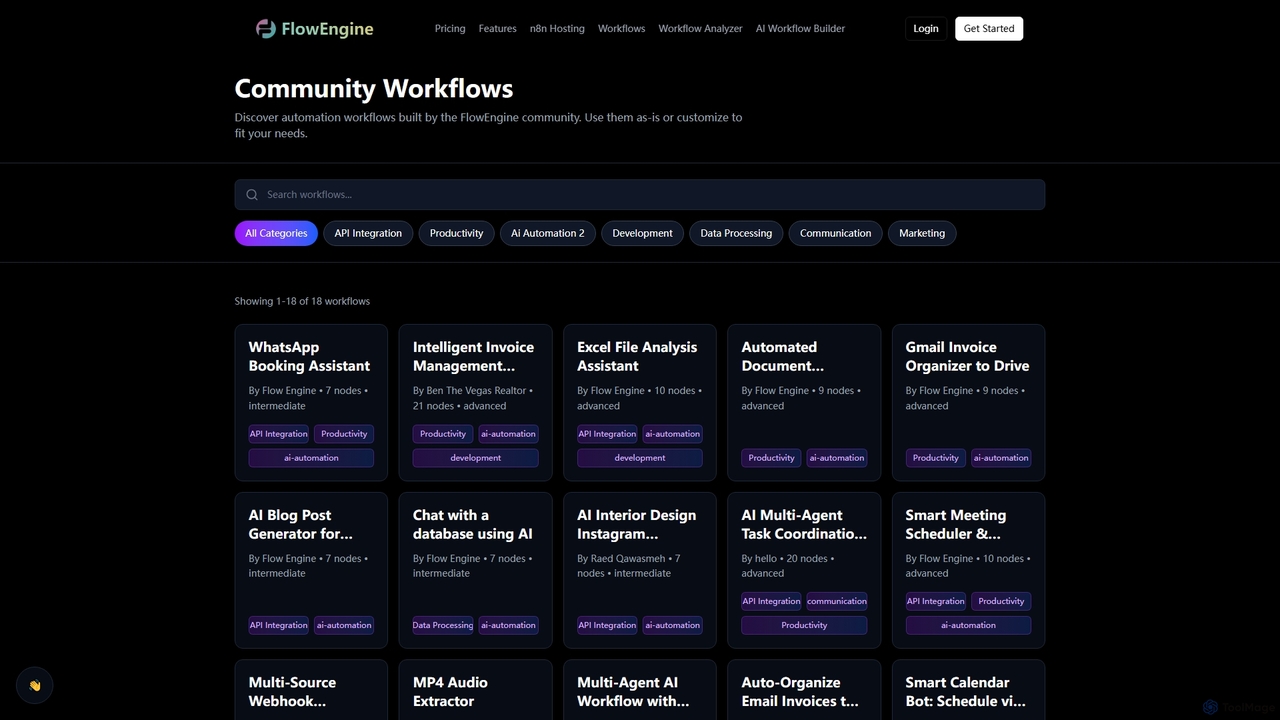Click Productivity tag on WhatsApp Booking card
The height and width of the screenshot is (720, 1280).
pos(344,434)
